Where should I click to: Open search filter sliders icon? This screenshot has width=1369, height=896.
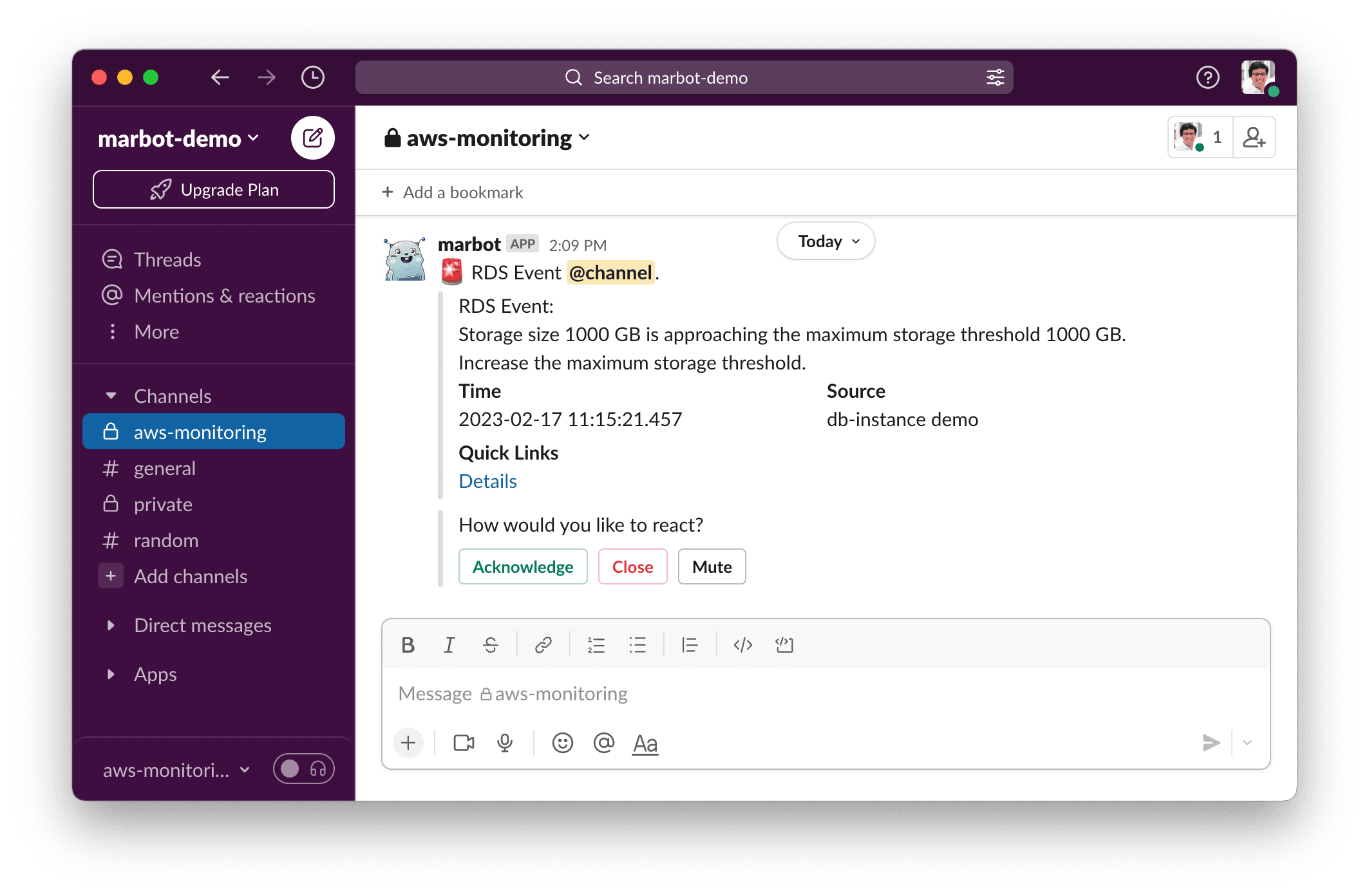tap(995, 78)
